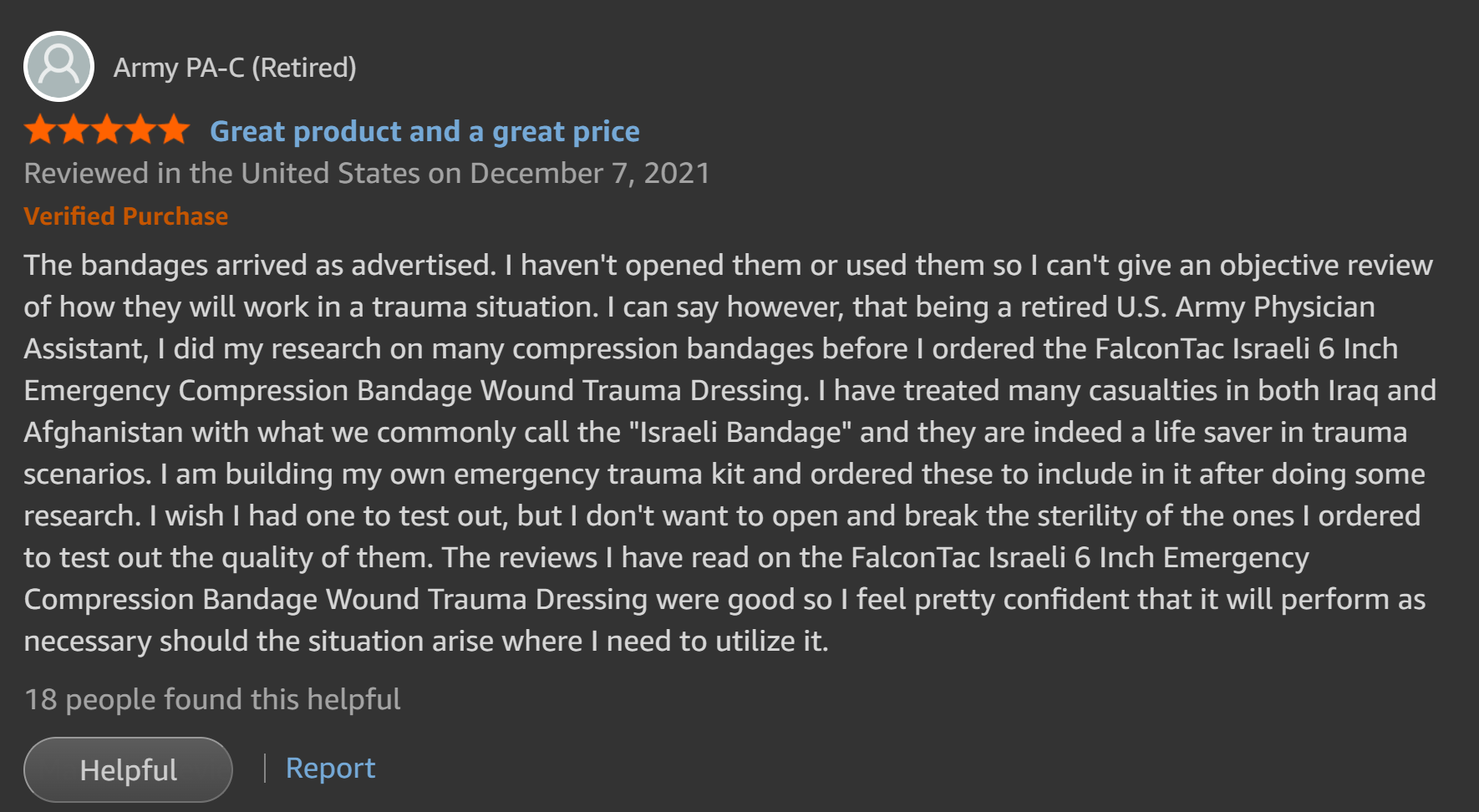This screenshot has height=812, width=1479.
Task: Click the first orange rating star
Action: (40, 130)
